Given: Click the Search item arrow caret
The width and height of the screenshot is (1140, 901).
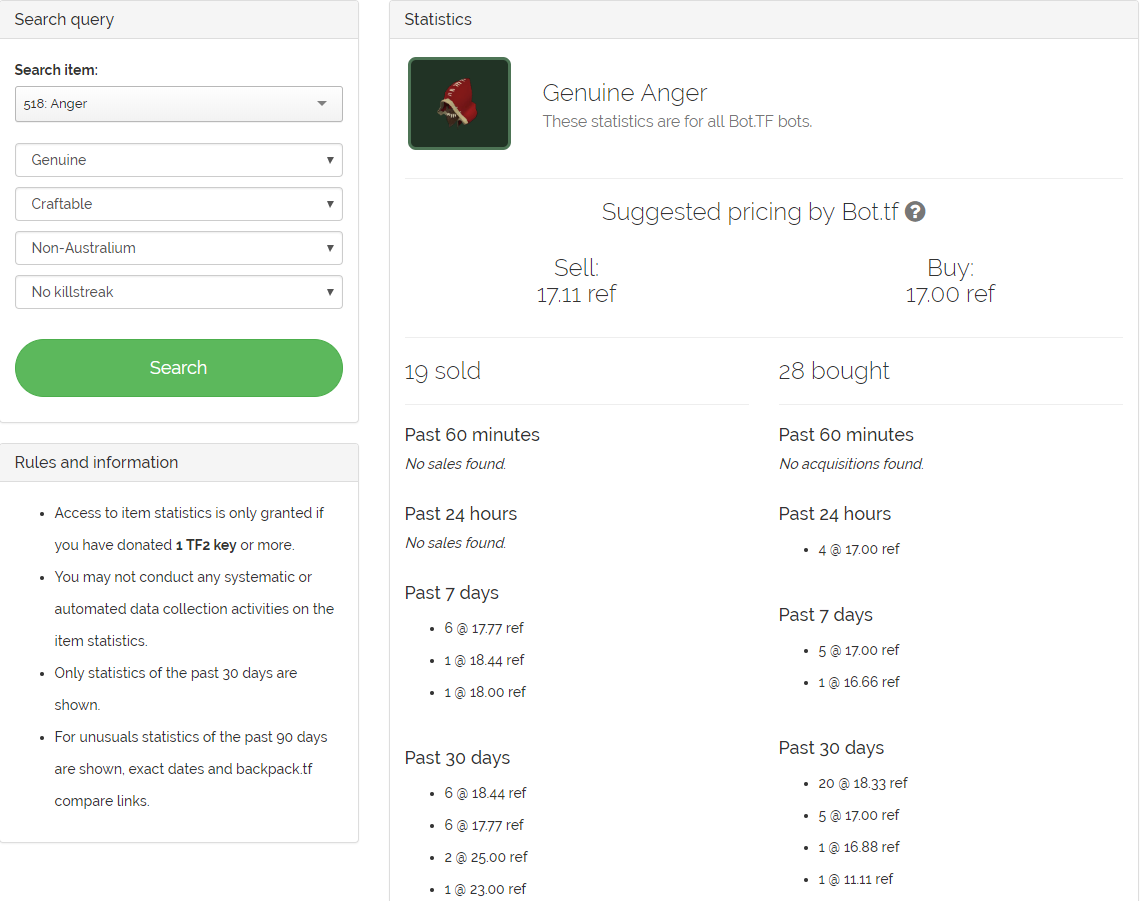Looking at the screenshot, I should pyautogui.click(x=322, y=104).
